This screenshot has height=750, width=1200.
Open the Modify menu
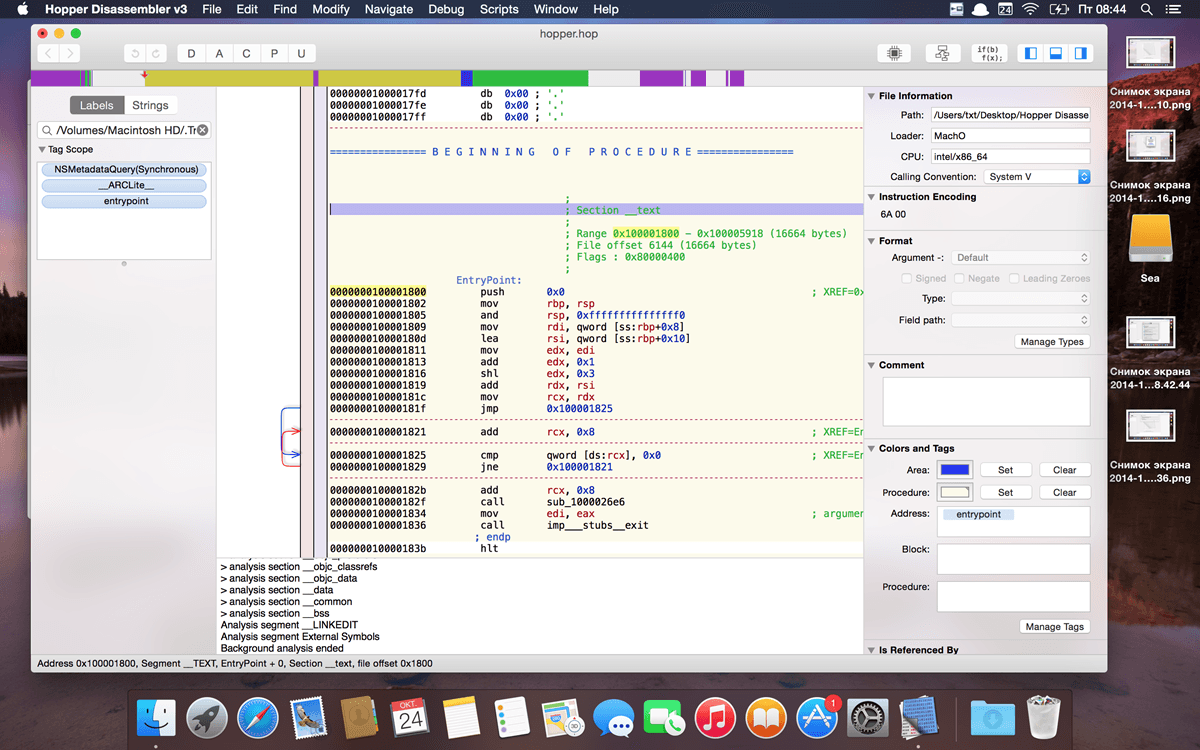[x=331, y=9]
